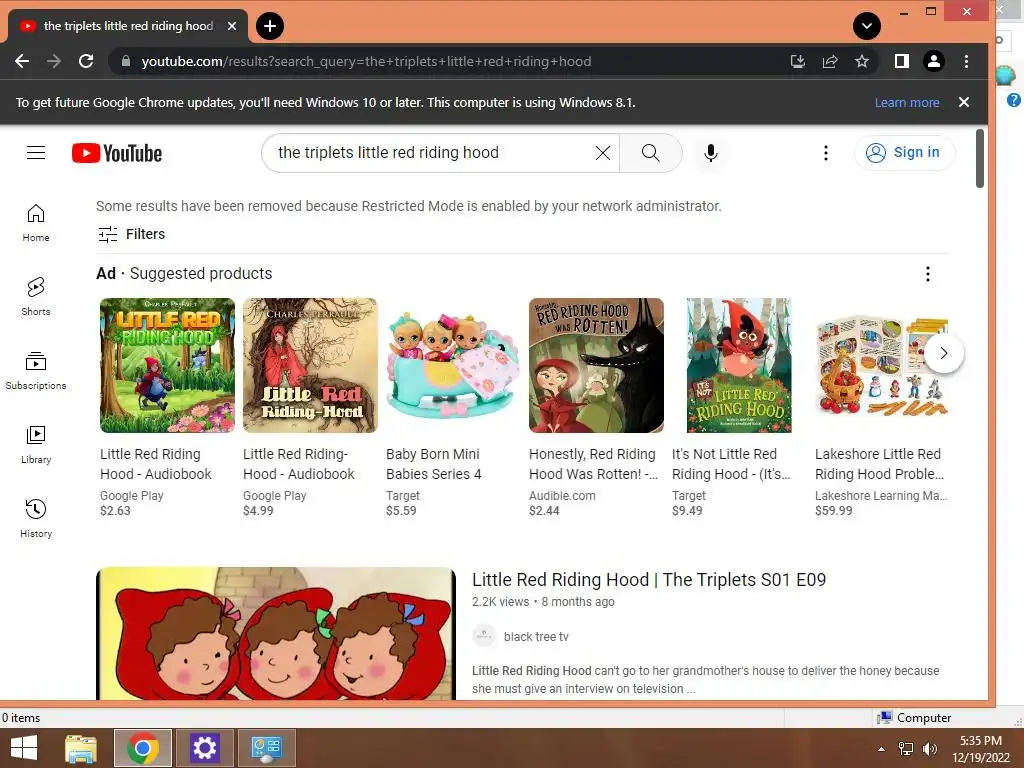1024x768 pixels.
Task: Open the YouTube guide hamburger menu
Action: click(36, 153)
